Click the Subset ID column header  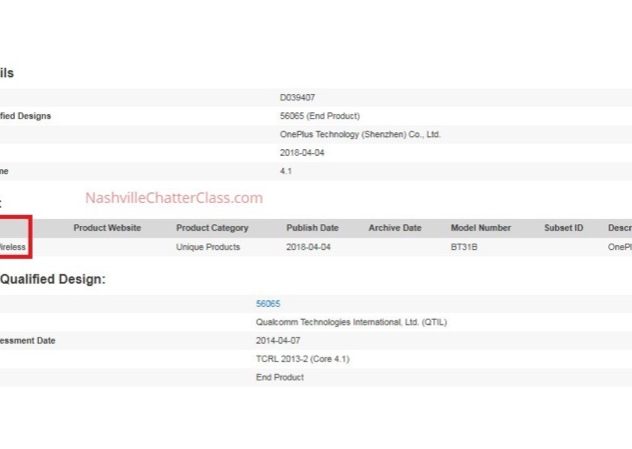coord(563,228)
